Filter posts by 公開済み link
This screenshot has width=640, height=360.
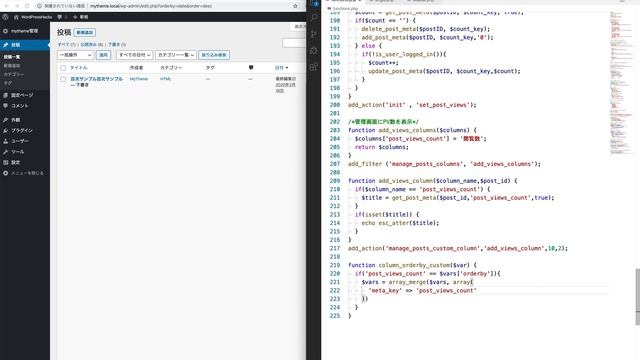coord(89,44)
